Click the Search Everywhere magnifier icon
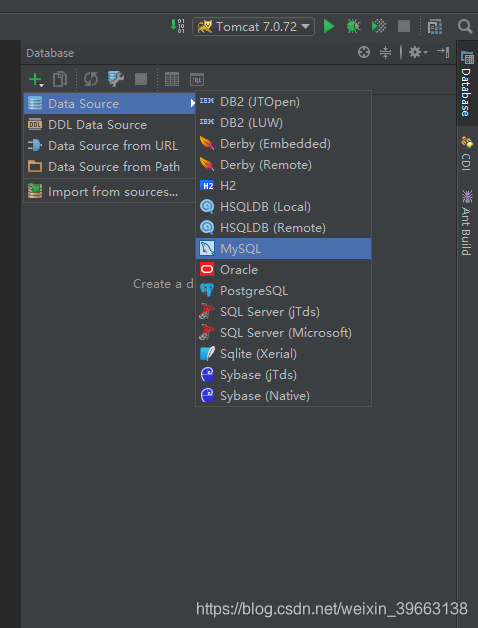 pyautogui.click(x=465, y=27)
